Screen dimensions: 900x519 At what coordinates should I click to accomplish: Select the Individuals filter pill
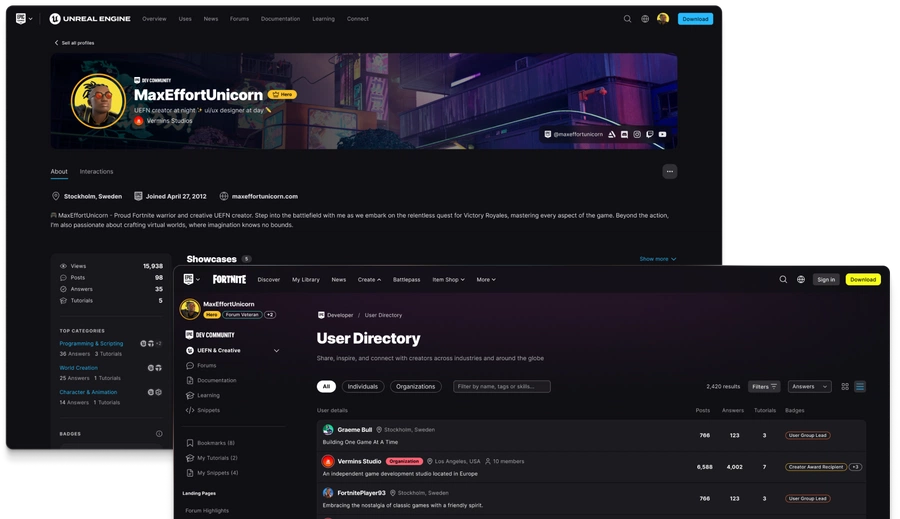(362, 386)
